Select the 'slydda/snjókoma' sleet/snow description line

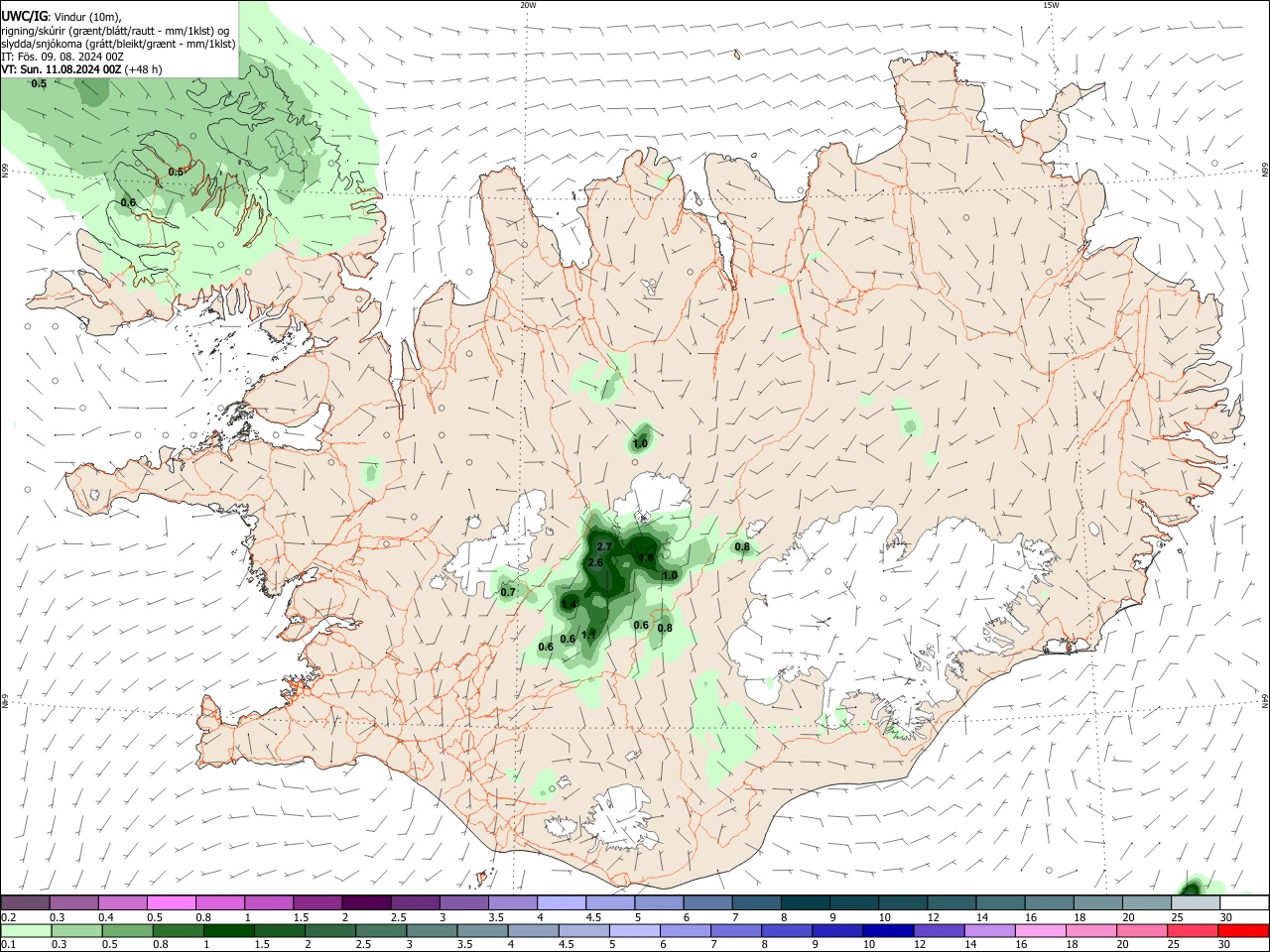click(119, 43)
